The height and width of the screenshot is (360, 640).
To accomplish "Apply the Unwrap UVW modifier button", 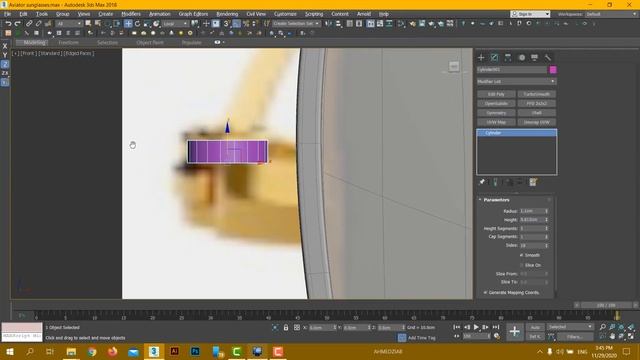I will pos(536,122).
